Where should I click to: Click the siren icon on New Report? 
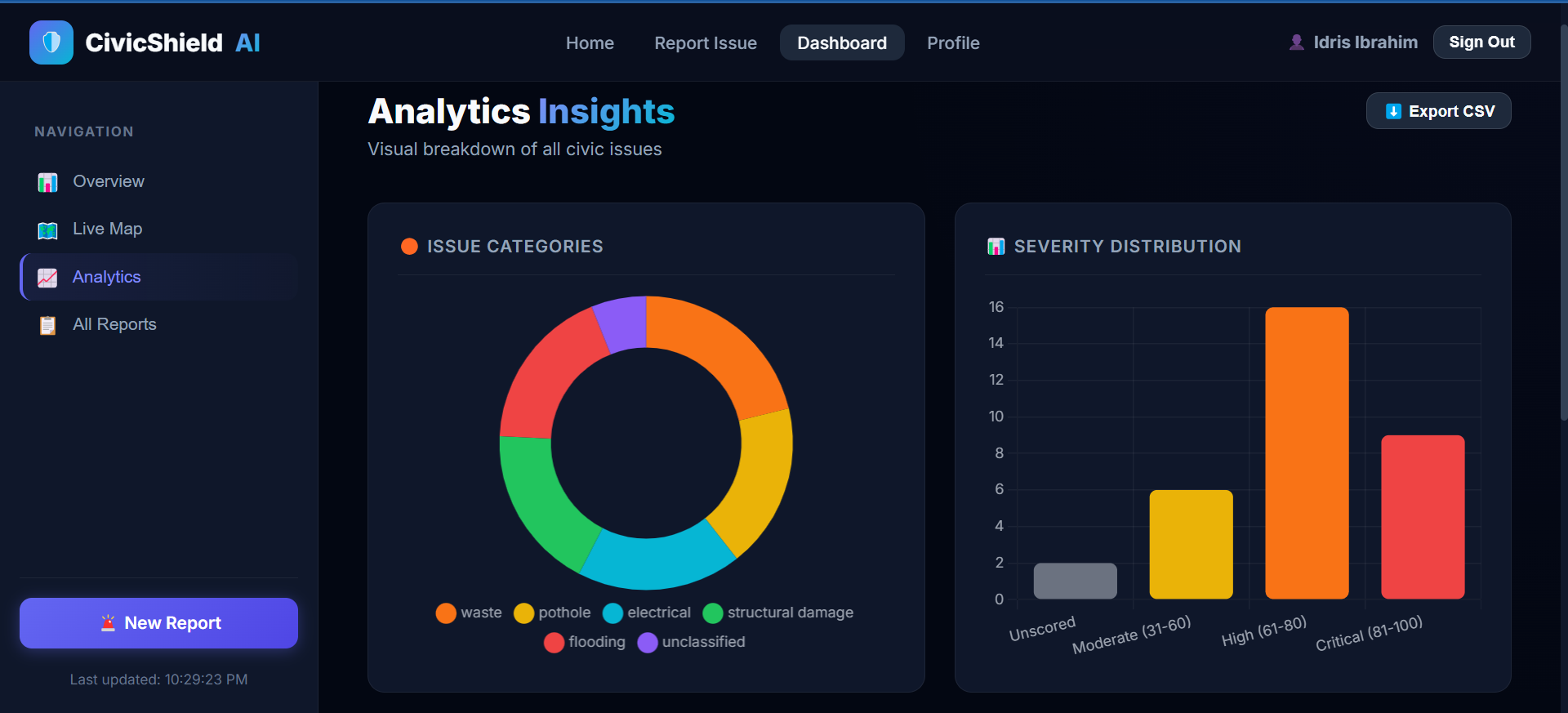[108, 623]
